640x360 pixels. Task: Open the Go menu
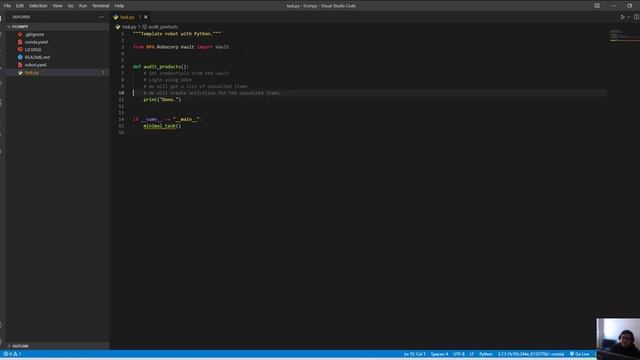click(71, 6)
